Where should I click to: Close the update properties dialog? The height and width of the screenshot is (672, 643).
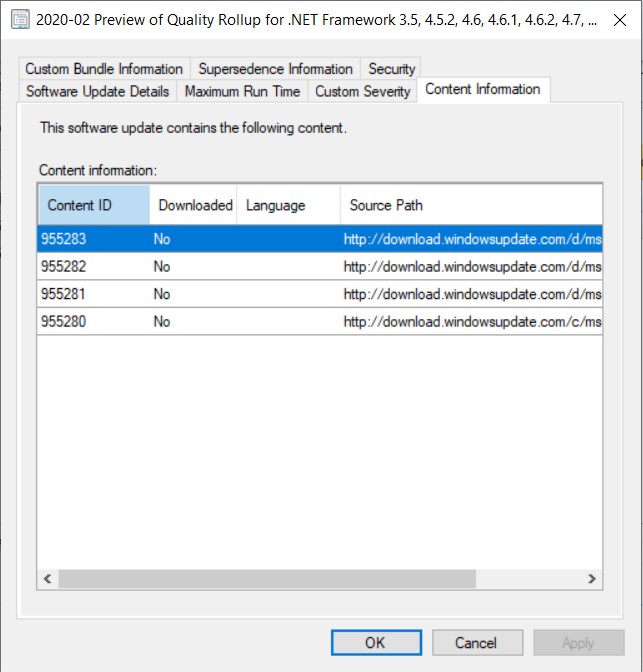[619, 22]
